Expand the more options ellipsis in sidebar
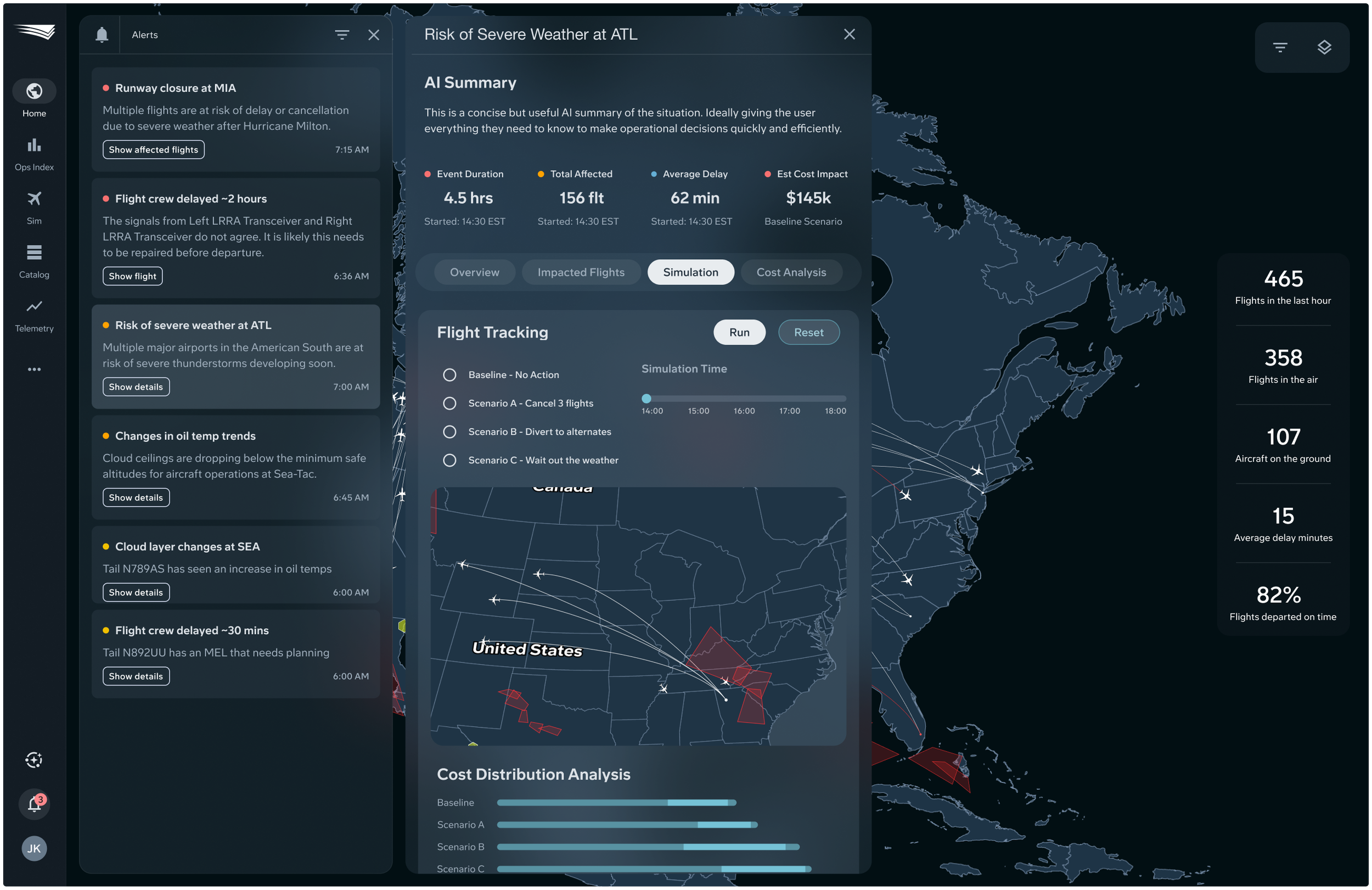 34,369
